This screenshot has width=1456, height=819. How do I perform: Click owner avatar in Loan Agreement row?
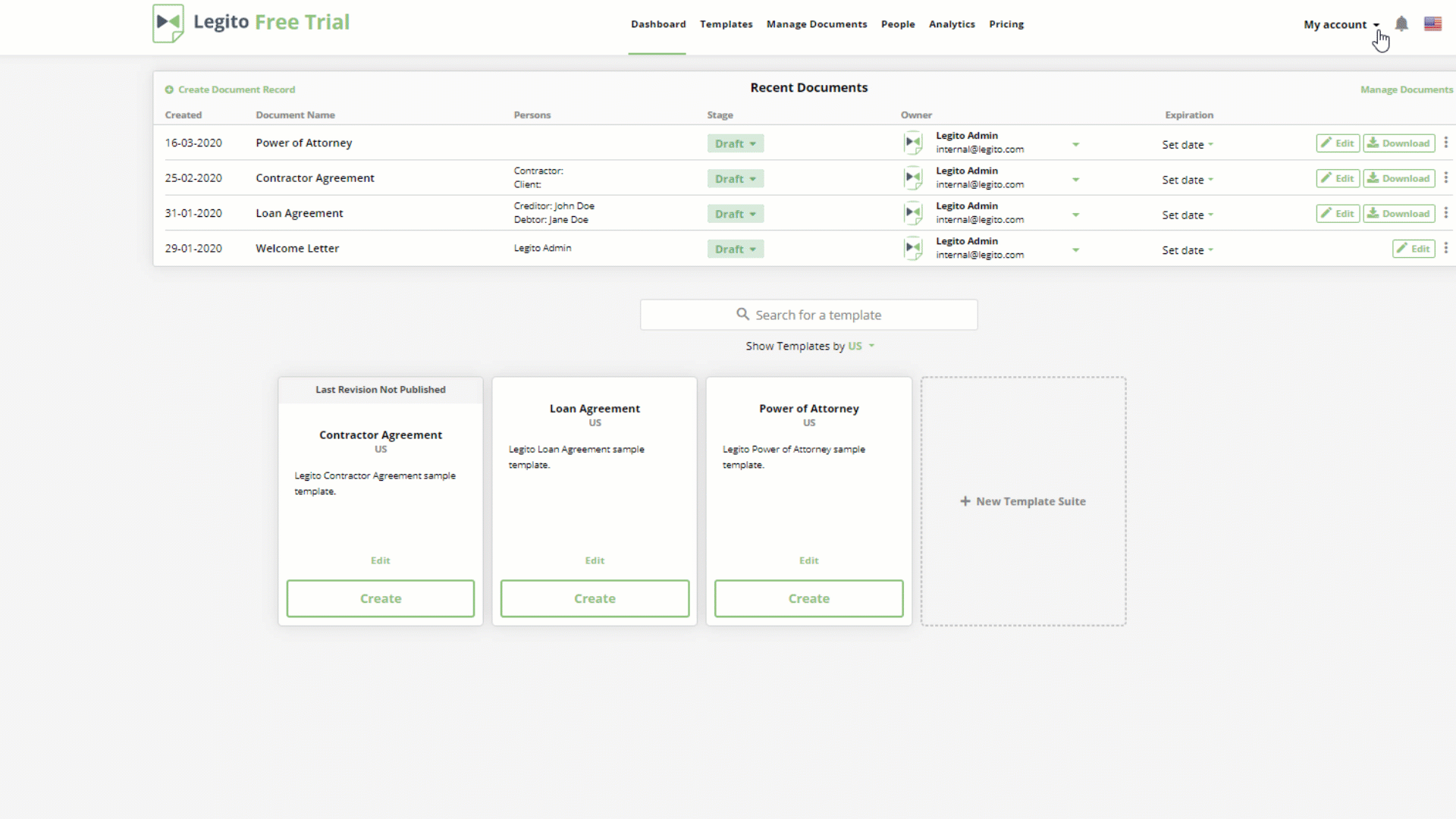pyautogui.click(x=913, y=213)
